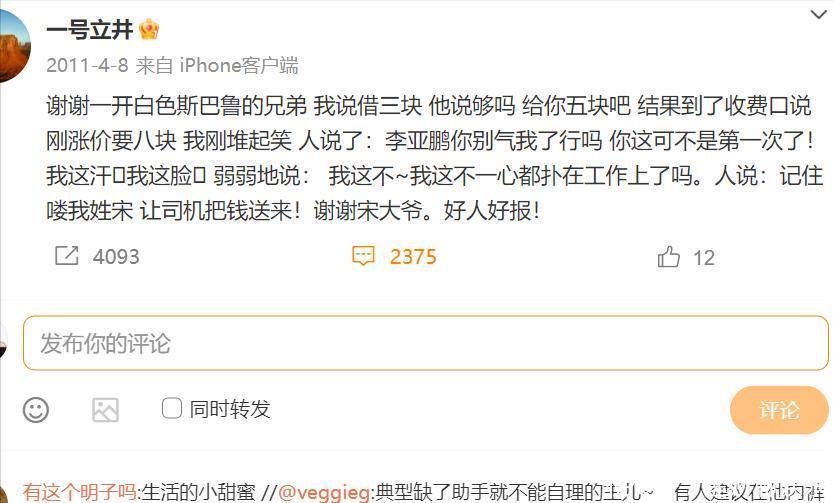Screen dimensions: 834x503
Task: Tick the 同时转发 checkbox
Action: [x=172, y=408]
